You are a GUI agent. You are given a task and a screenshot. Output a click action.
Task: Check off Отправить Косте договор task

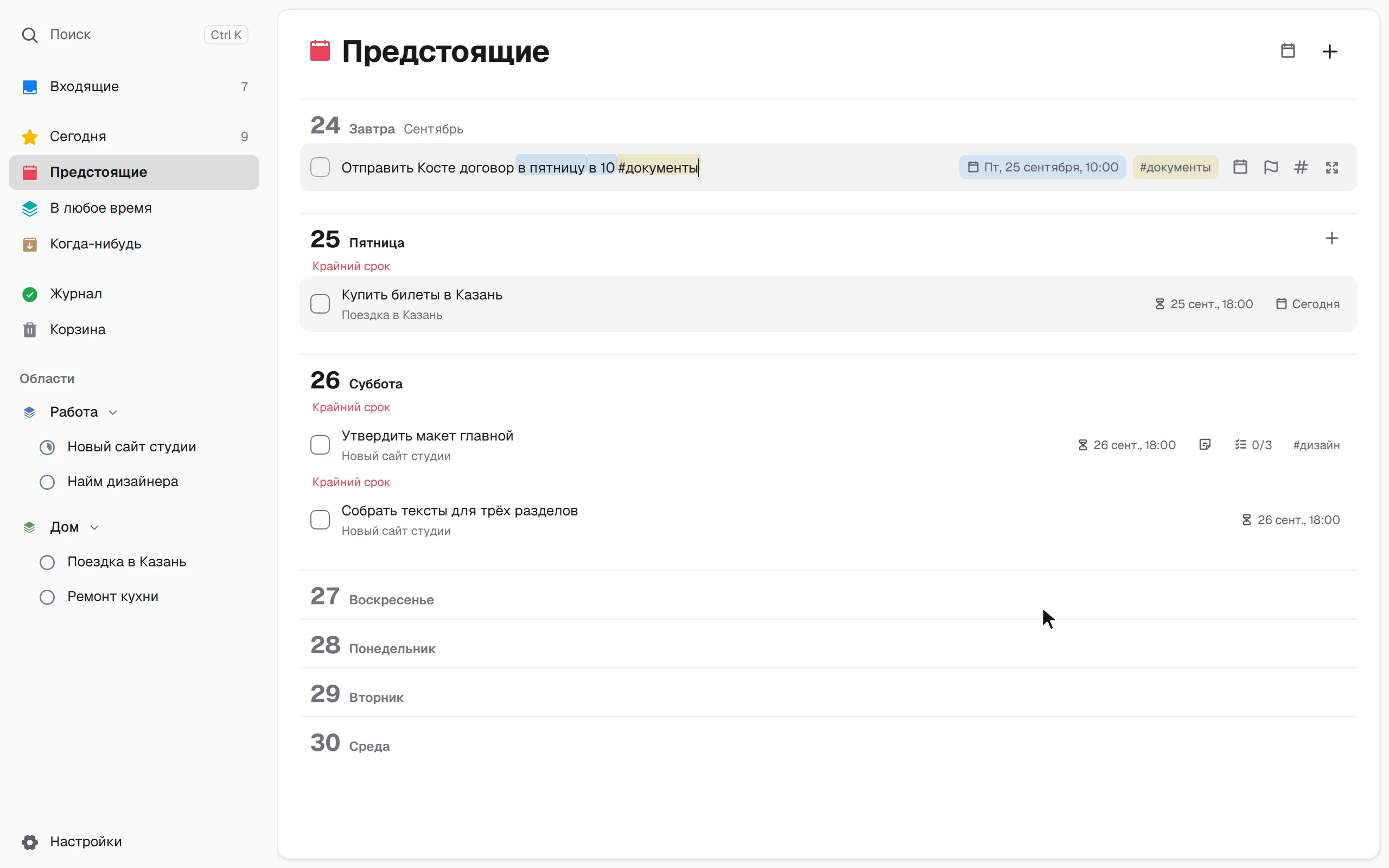[x=320, y=167]
